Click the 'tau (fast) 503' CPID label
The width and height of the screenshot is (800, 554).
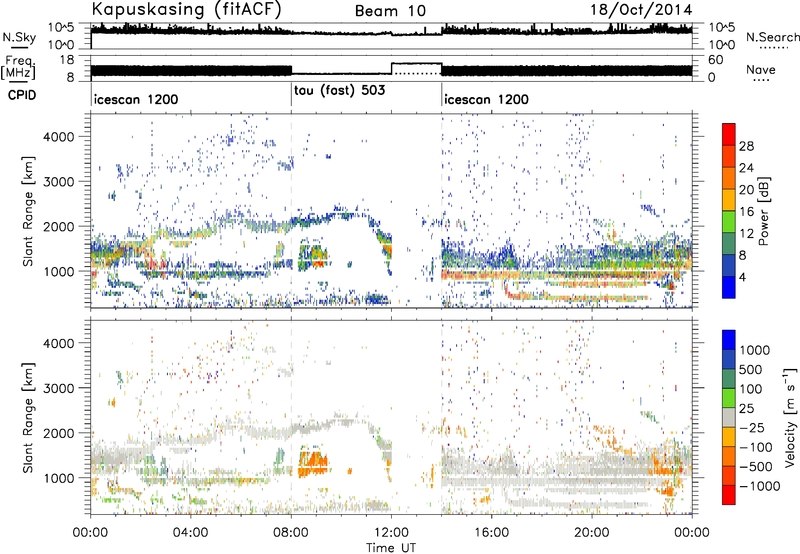339,91
